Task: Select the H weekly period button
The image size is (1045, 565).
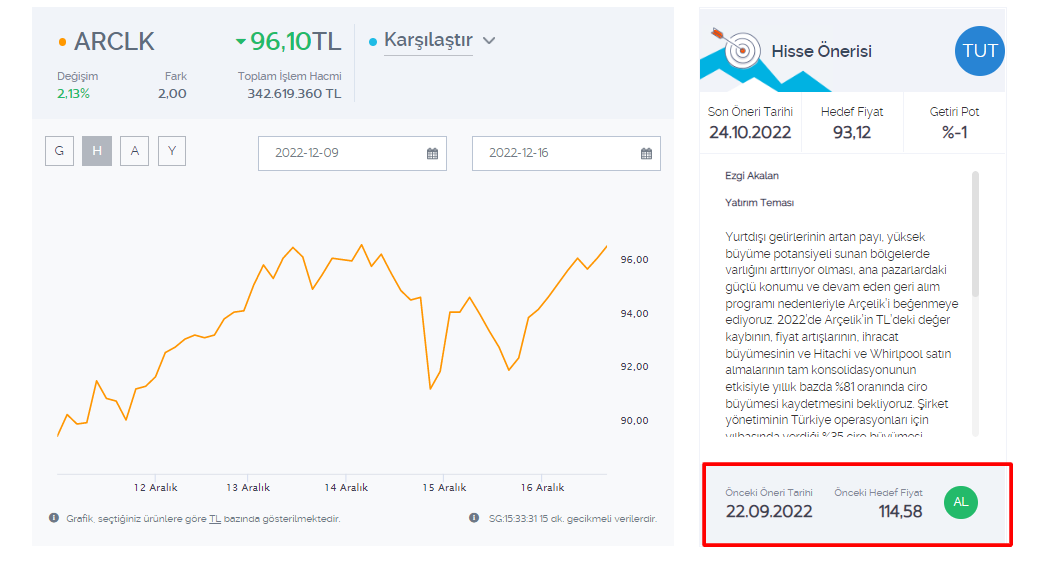Action: [x=97, y=151]
